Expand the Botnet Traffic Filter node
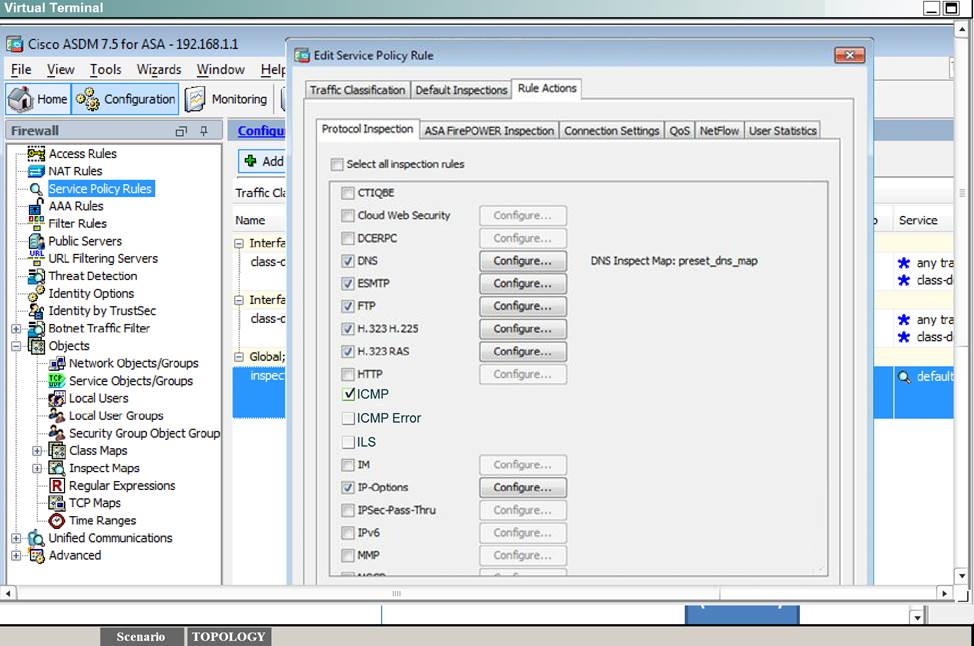The image size is (974, 646). coord(16,329)
